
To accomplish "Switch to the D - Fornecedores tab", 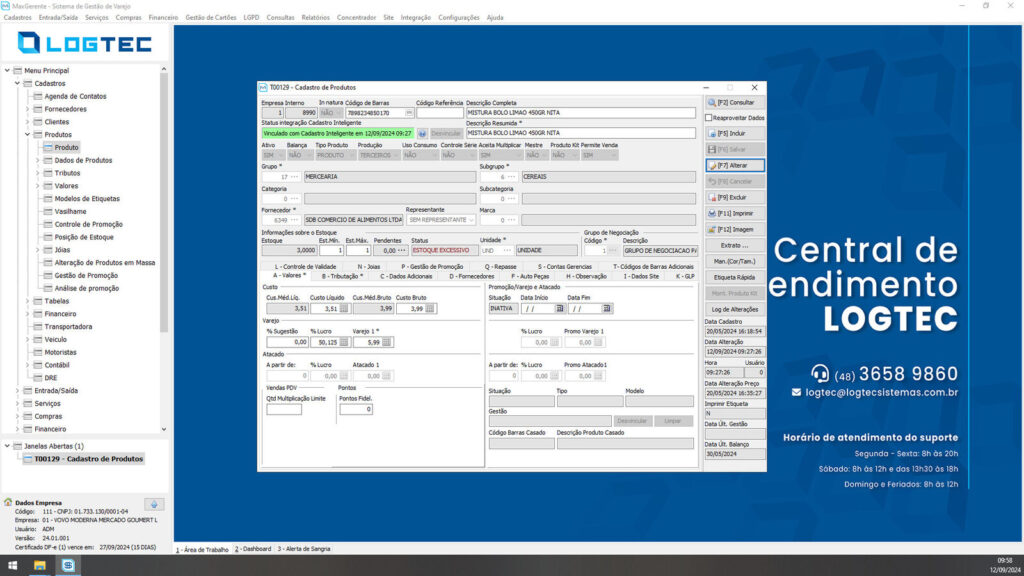I will pos(472,276).
